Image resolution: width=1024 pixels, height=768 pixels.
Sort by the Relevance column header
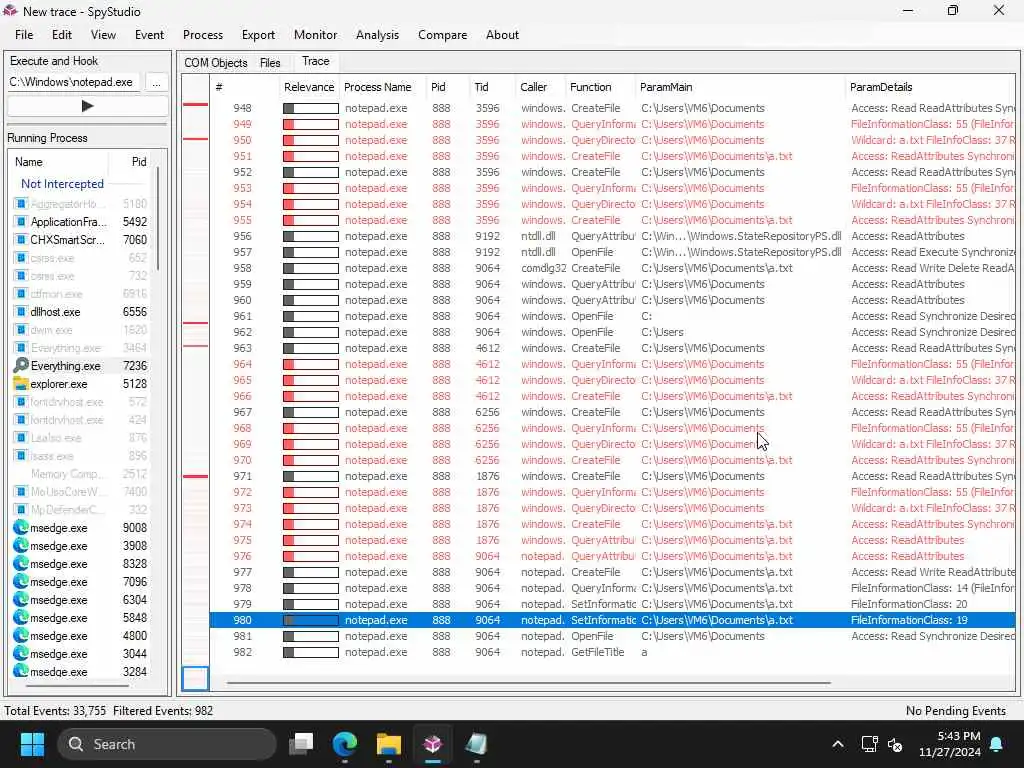(x=309, y=87)
